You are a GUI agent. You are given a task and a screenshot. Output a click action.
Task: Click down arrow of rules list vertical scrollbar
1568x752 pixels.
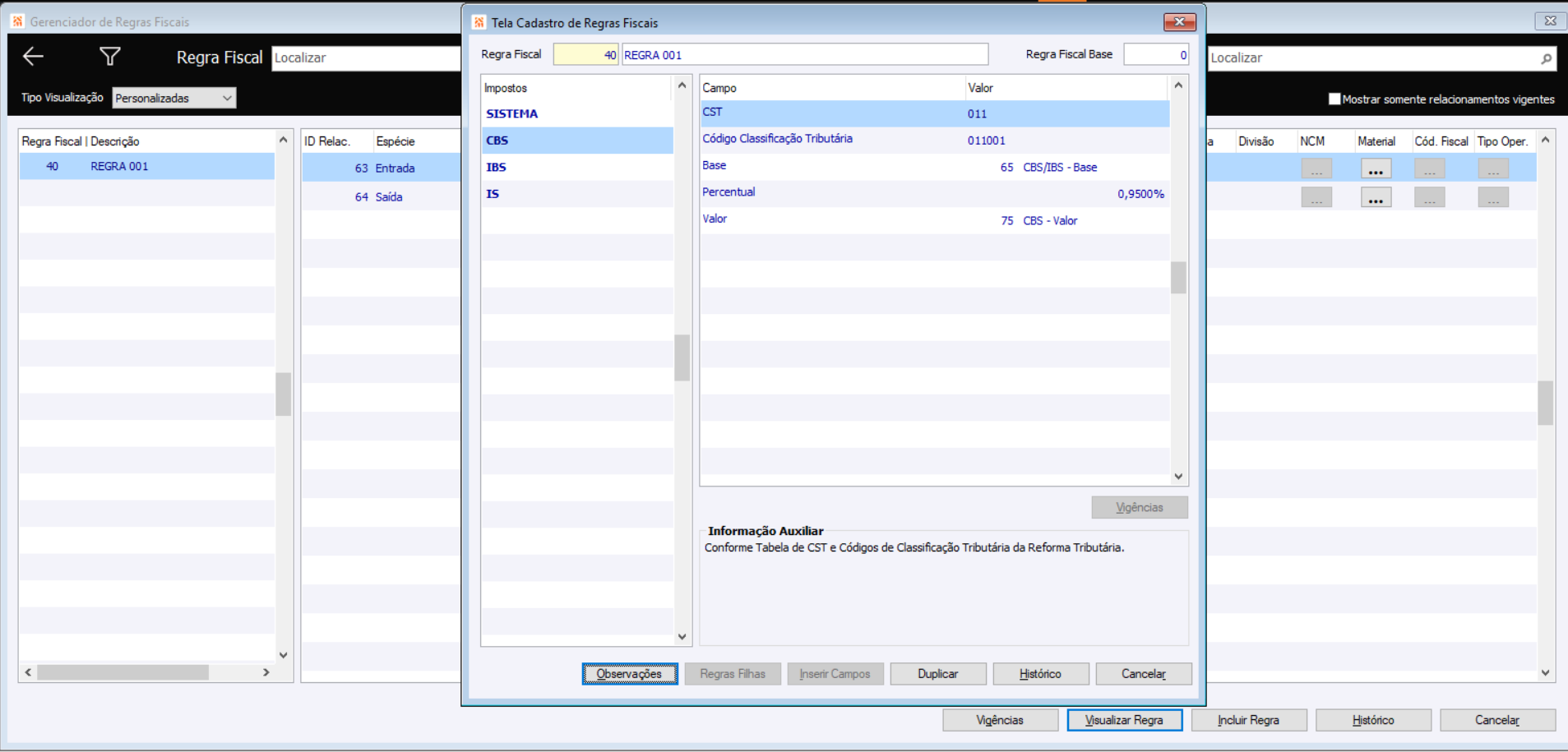pyautogui.click(x=284, y=655)
